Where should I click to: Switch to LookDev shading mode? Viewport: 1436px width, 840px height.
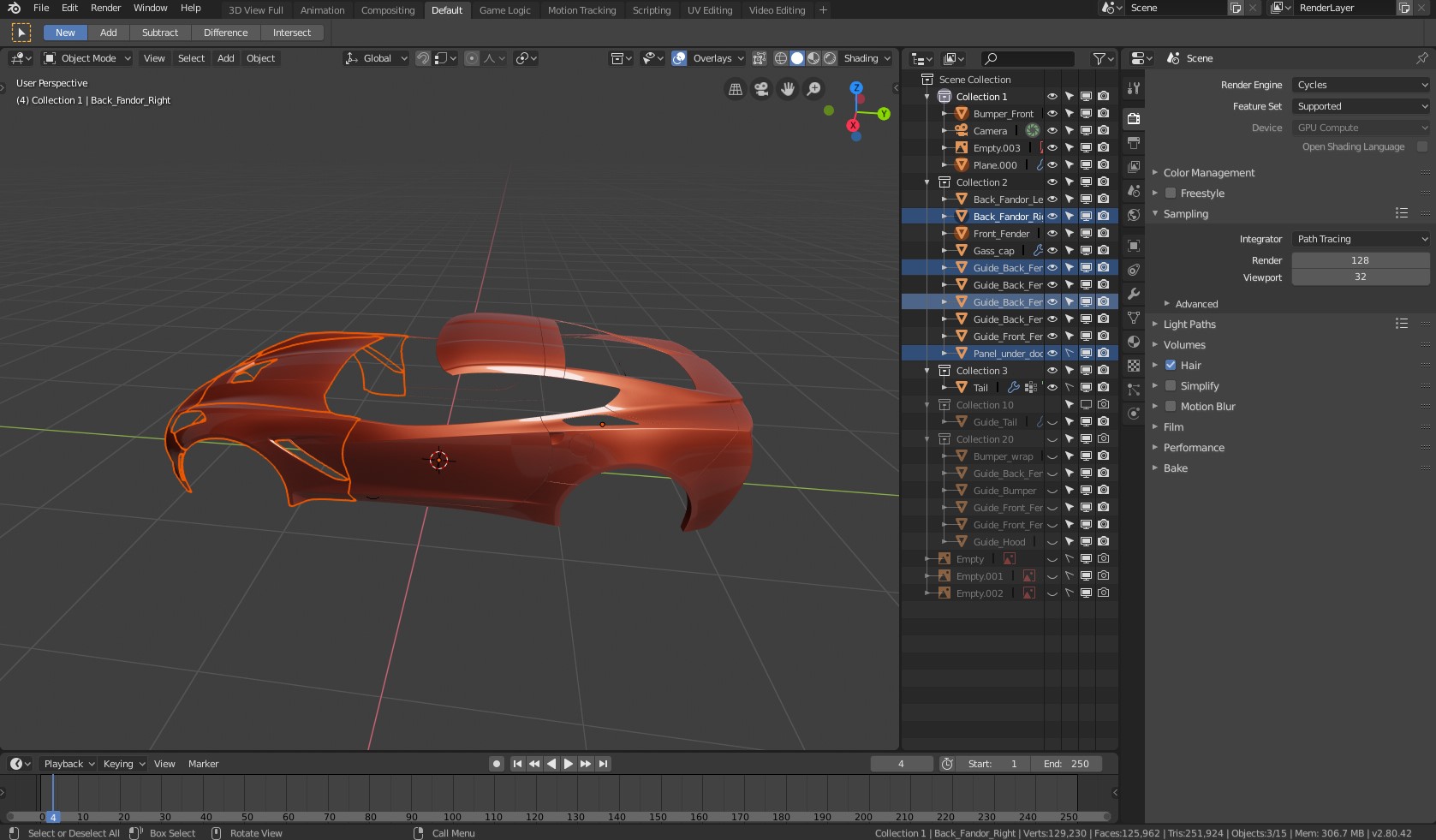[813, 58]
